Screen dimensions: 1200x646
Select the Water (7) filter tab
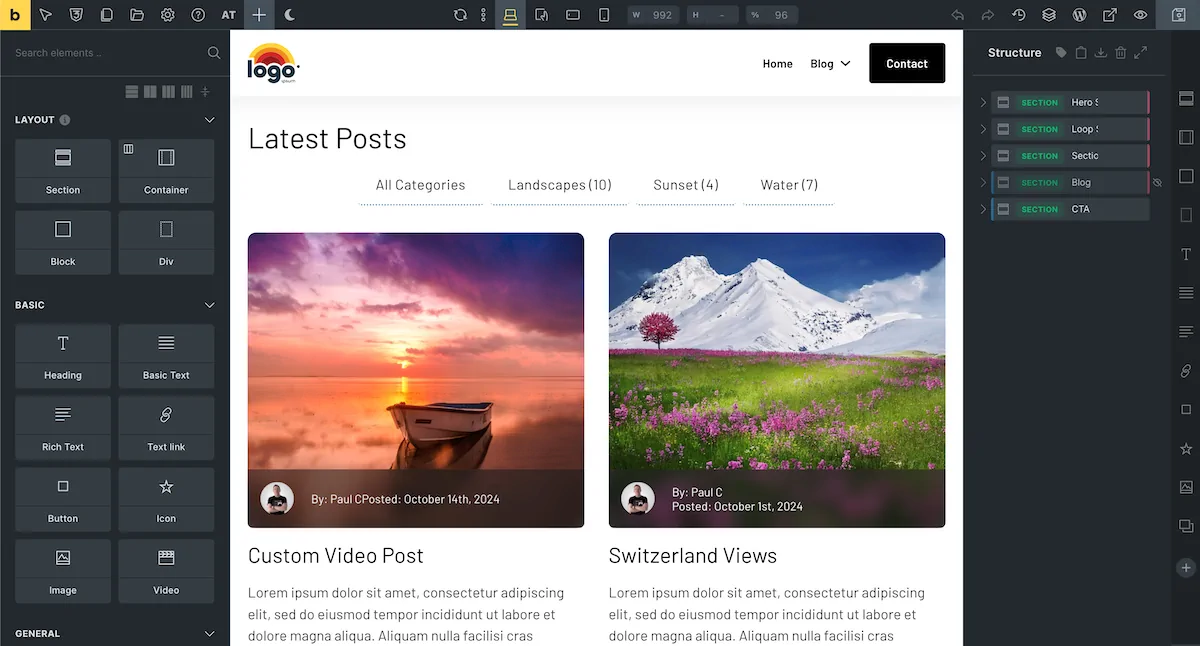point(789,185)
